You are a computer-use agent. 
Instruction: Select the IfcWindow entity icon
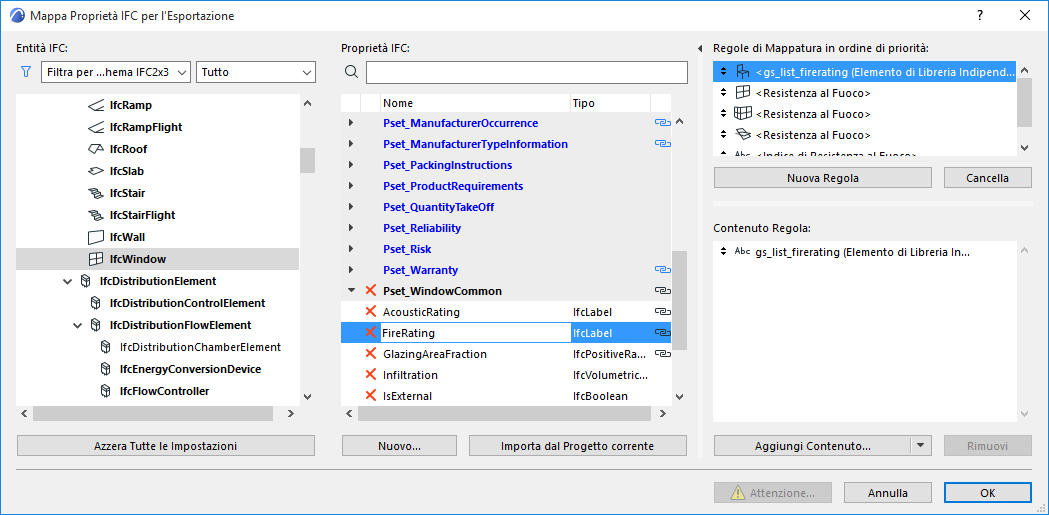click(96, 259)
